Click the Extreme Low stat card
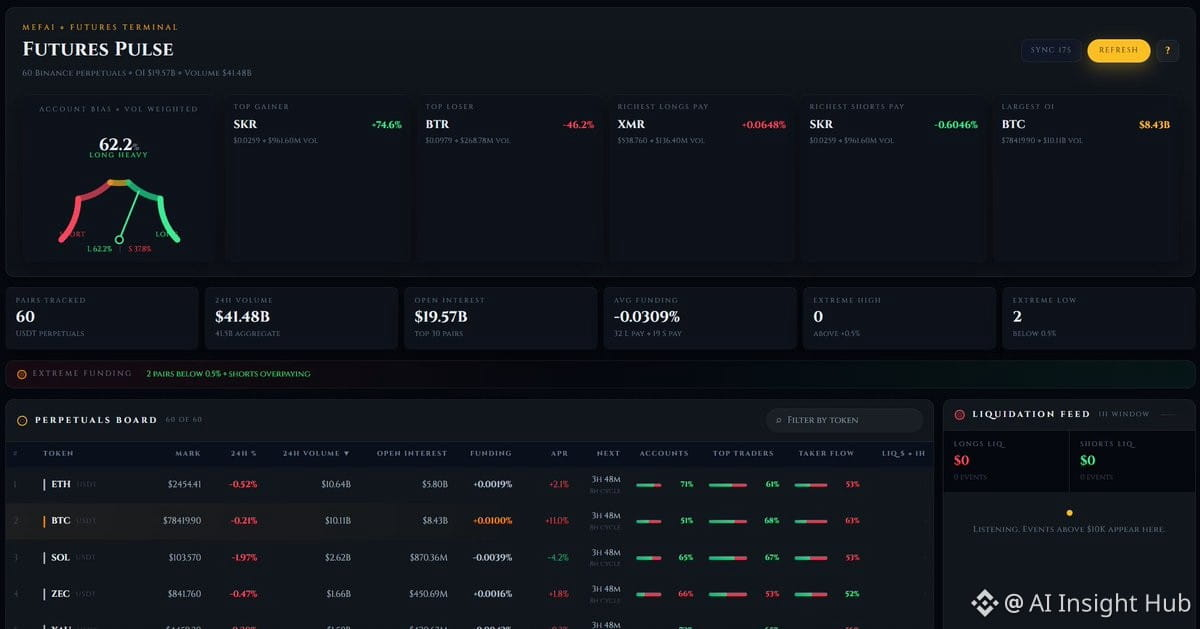This screenshot has height=629, width=1200. [x=1098, y=318]
